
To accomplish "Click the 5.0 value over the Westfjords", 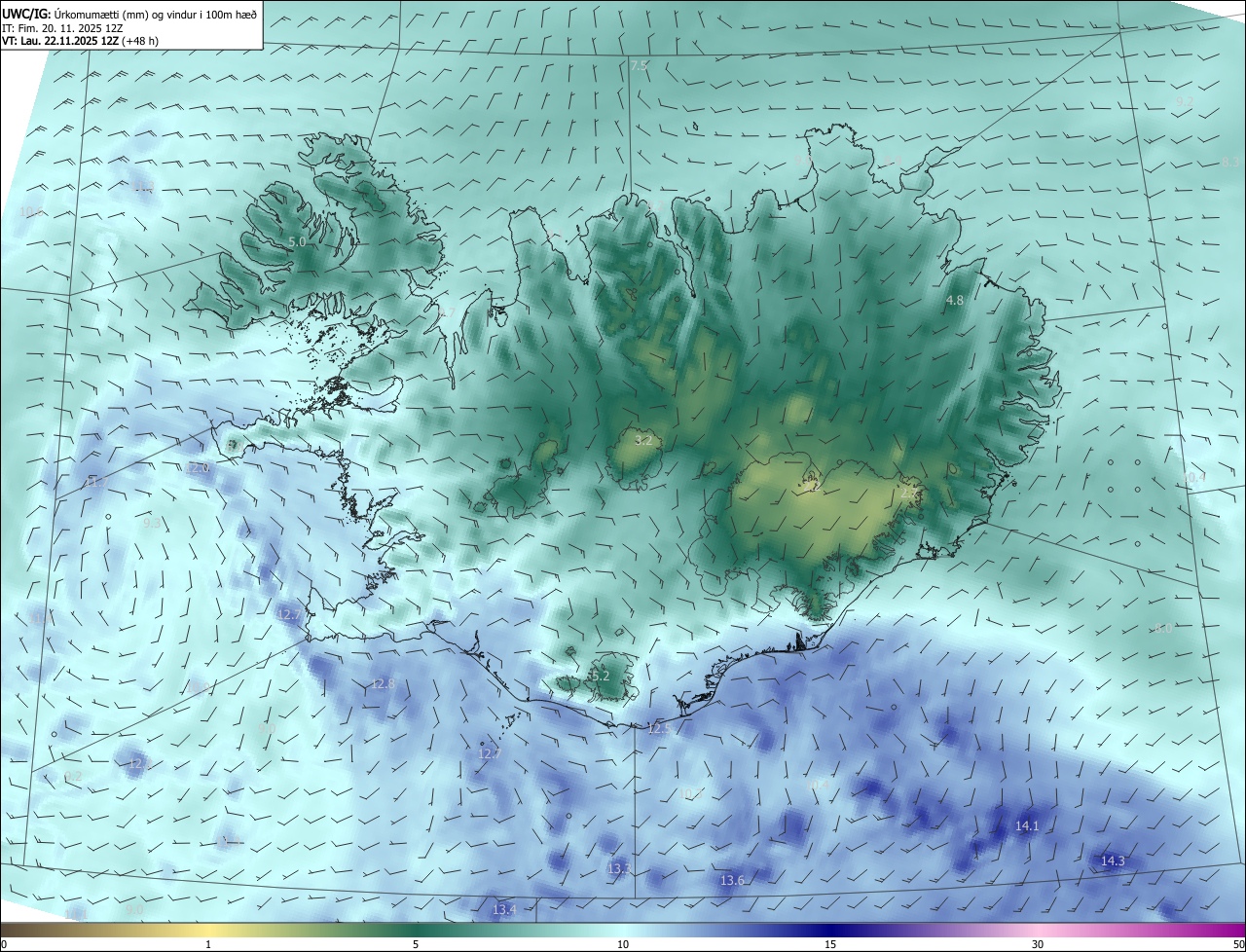I will click(297, 241).
